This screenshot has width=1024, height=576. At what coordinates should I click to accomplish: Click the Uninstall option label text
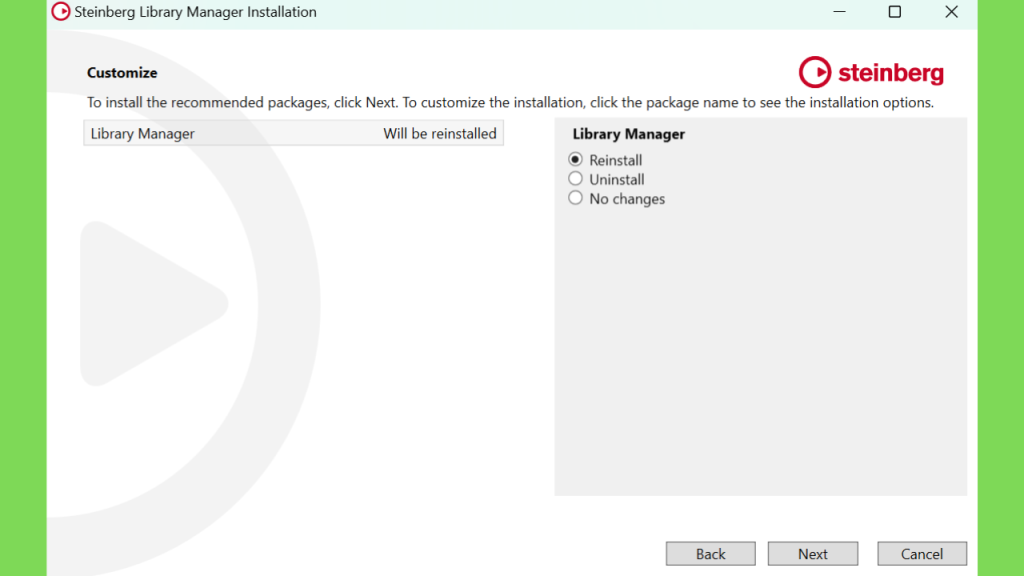coord(616,180)
